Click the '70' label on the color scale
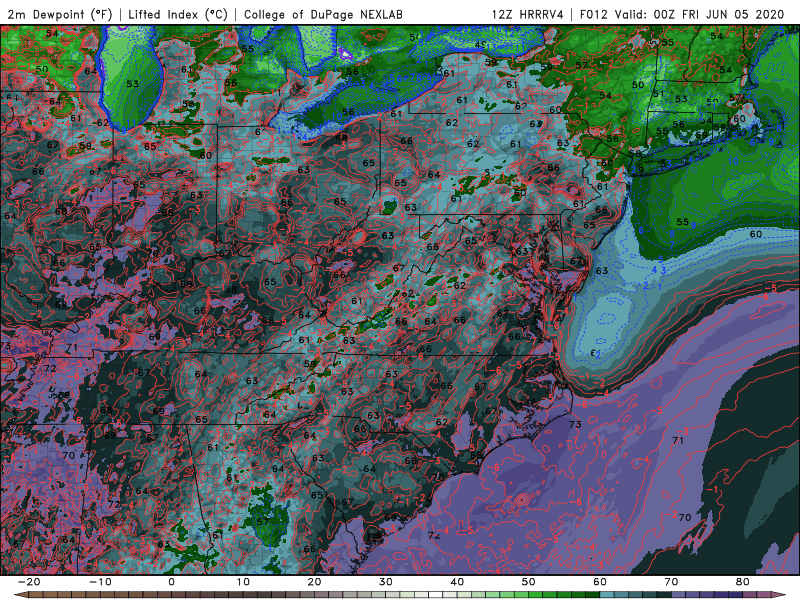Screen dimensions: 800x600 (671, 582)
